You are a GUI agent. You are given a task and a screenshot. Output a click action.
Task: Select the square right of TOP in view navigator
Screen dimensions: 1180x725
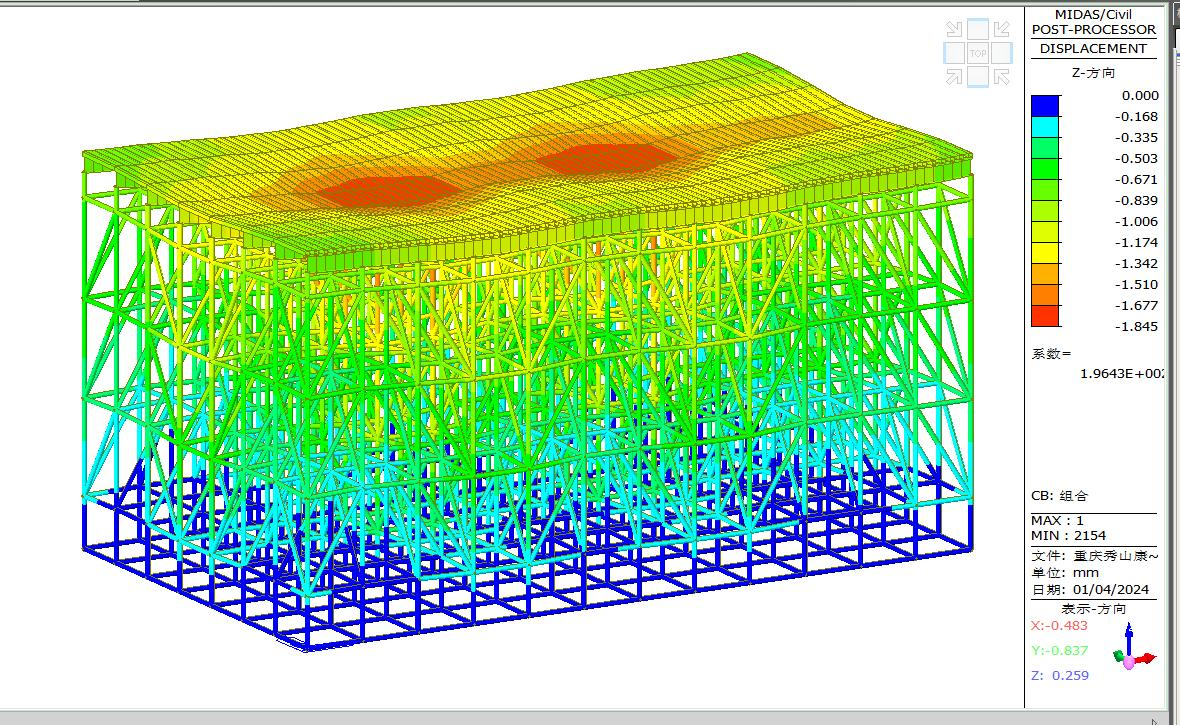(1001, 53)
